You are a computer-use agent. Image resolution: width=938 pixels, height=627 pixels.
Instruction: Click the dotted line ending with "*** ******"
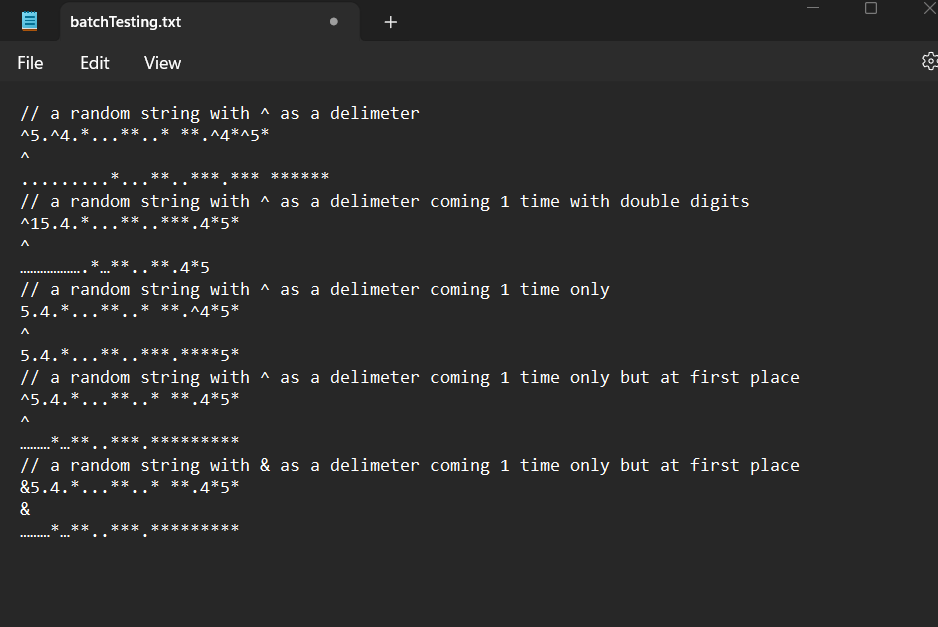pyautogui.click(x=175, y=178)
